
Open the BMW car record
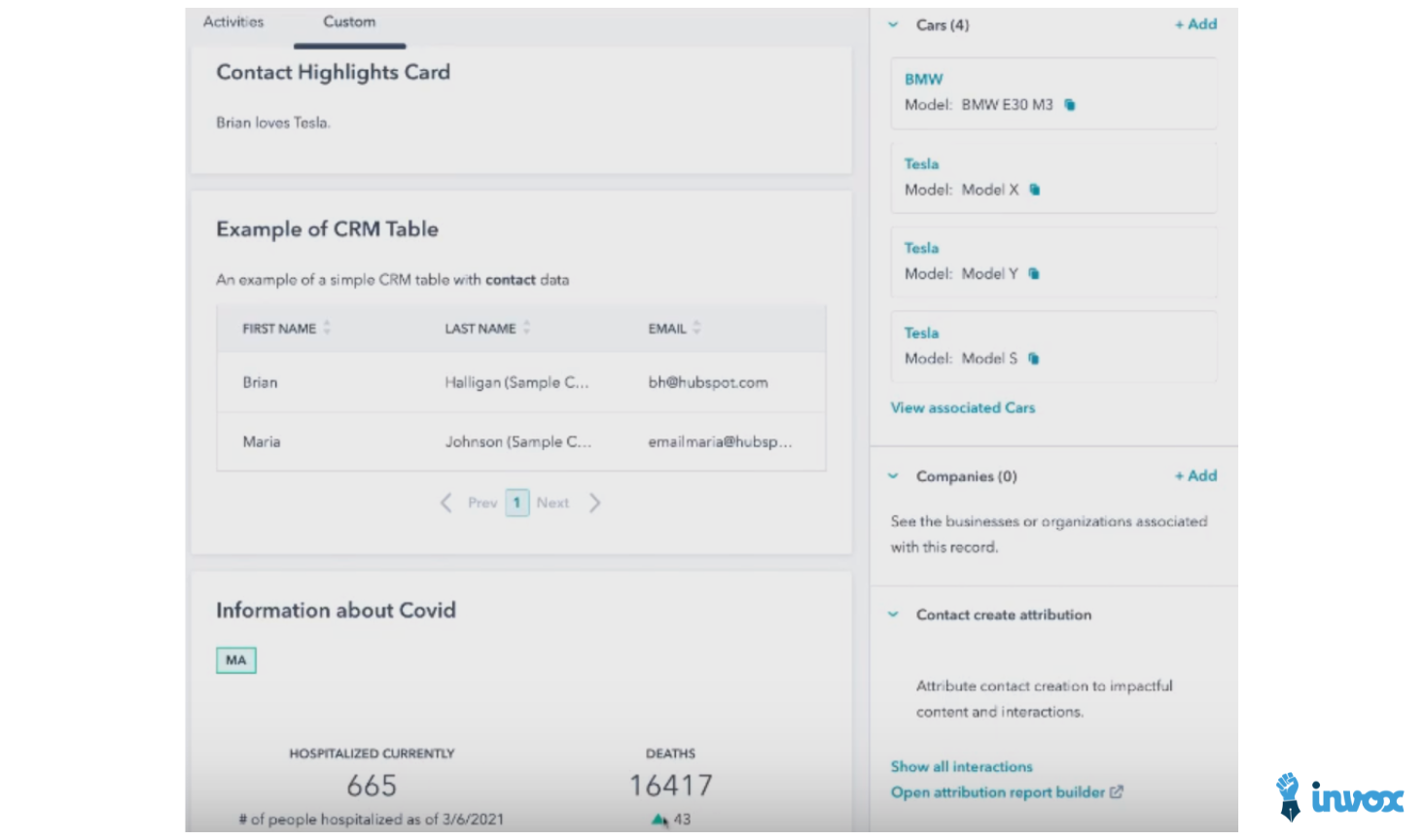[924, 79]
